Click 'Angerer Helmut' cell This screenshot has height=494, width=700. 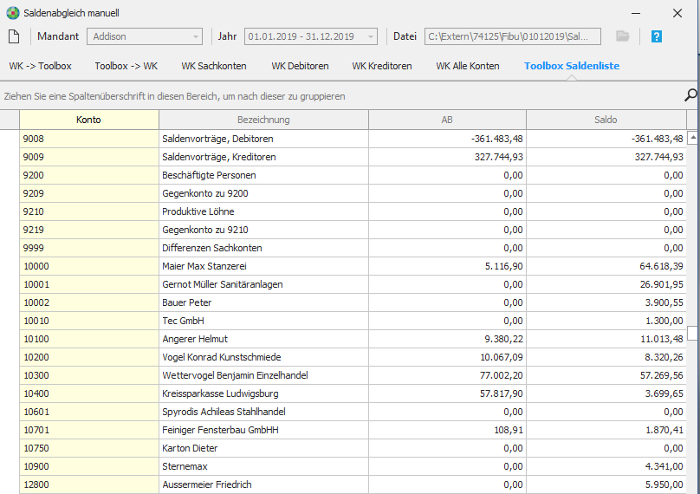pyautogui.click(x=263, y=339)
